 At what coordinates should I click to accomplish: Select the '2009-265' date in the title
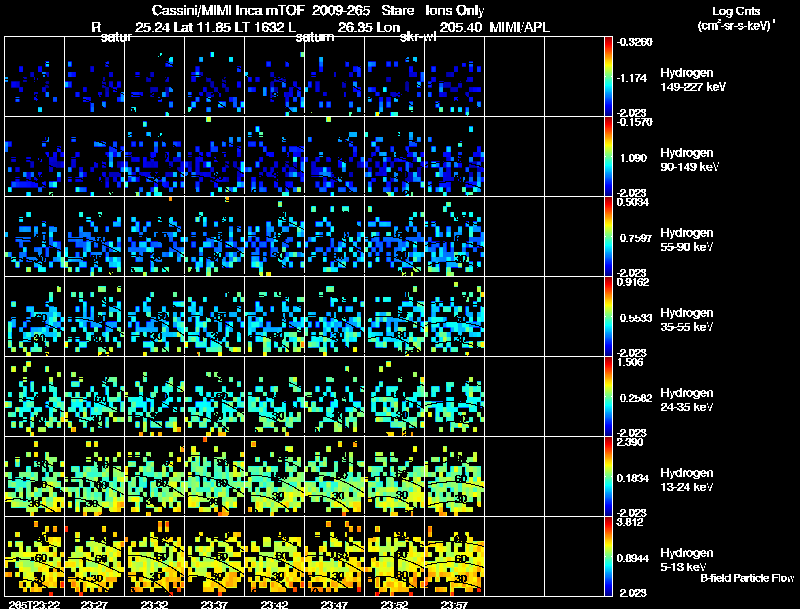click(341, 11)
